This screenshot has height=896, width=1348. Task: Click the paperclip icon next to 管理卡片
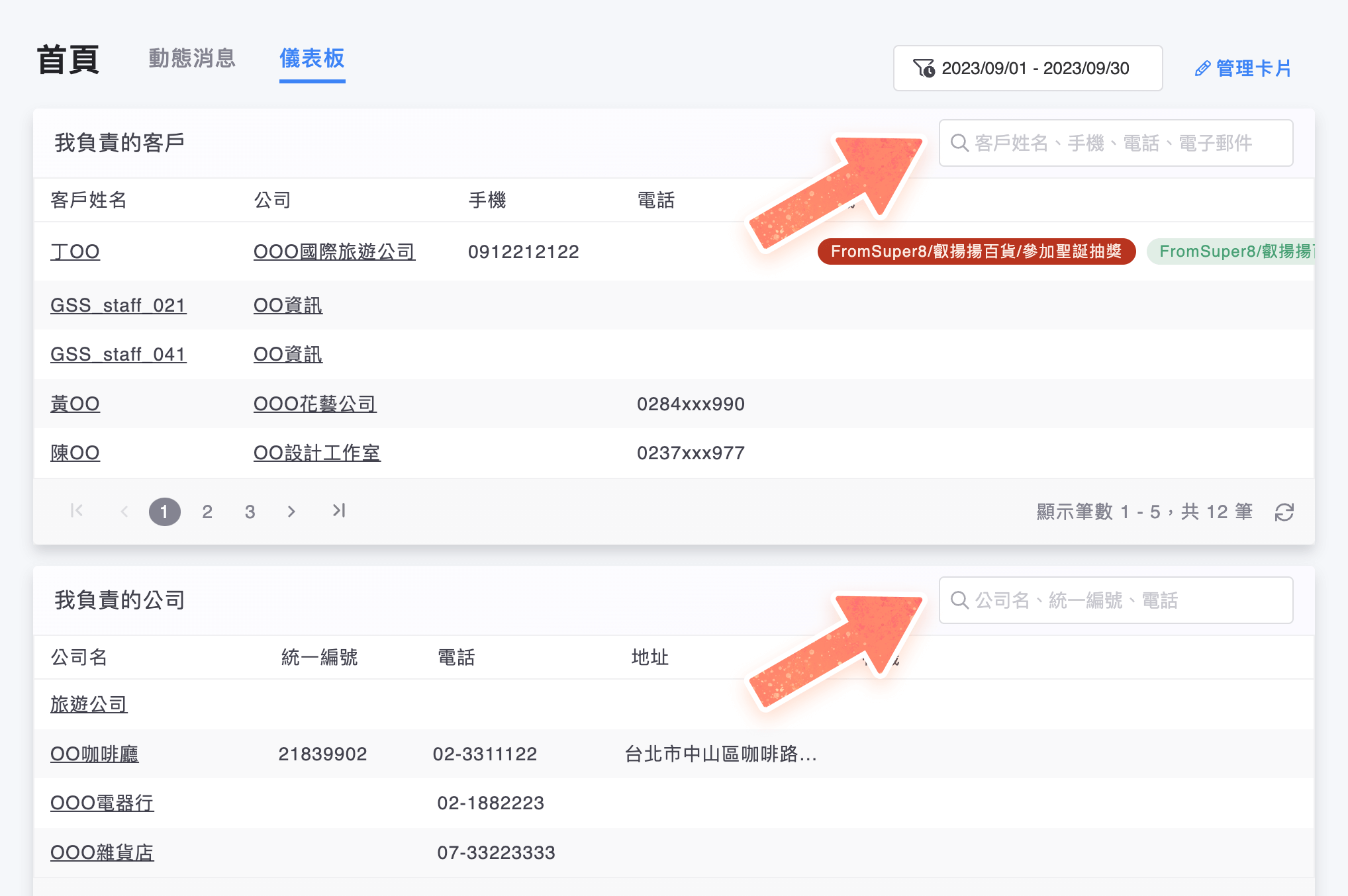[x=1202, y=68]
